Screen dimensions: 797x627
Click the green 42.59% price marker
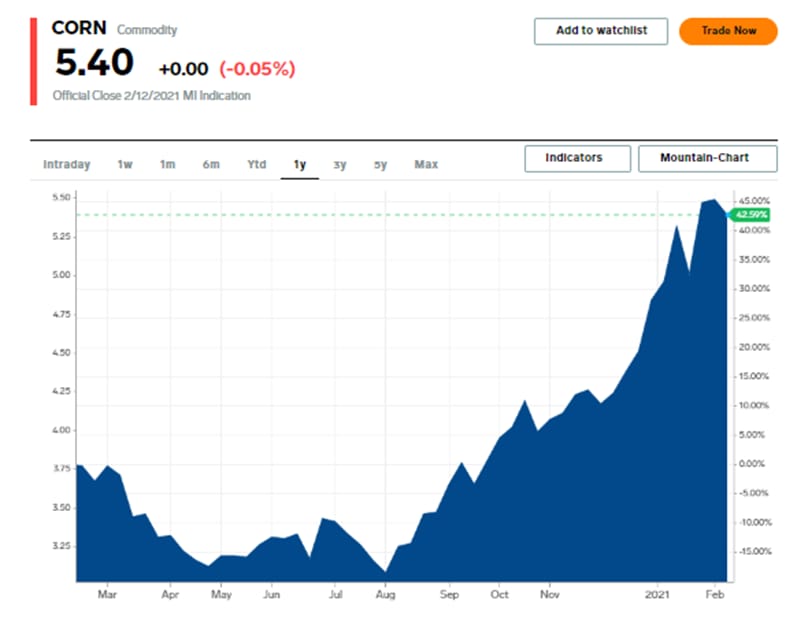[x=749, y=215]
